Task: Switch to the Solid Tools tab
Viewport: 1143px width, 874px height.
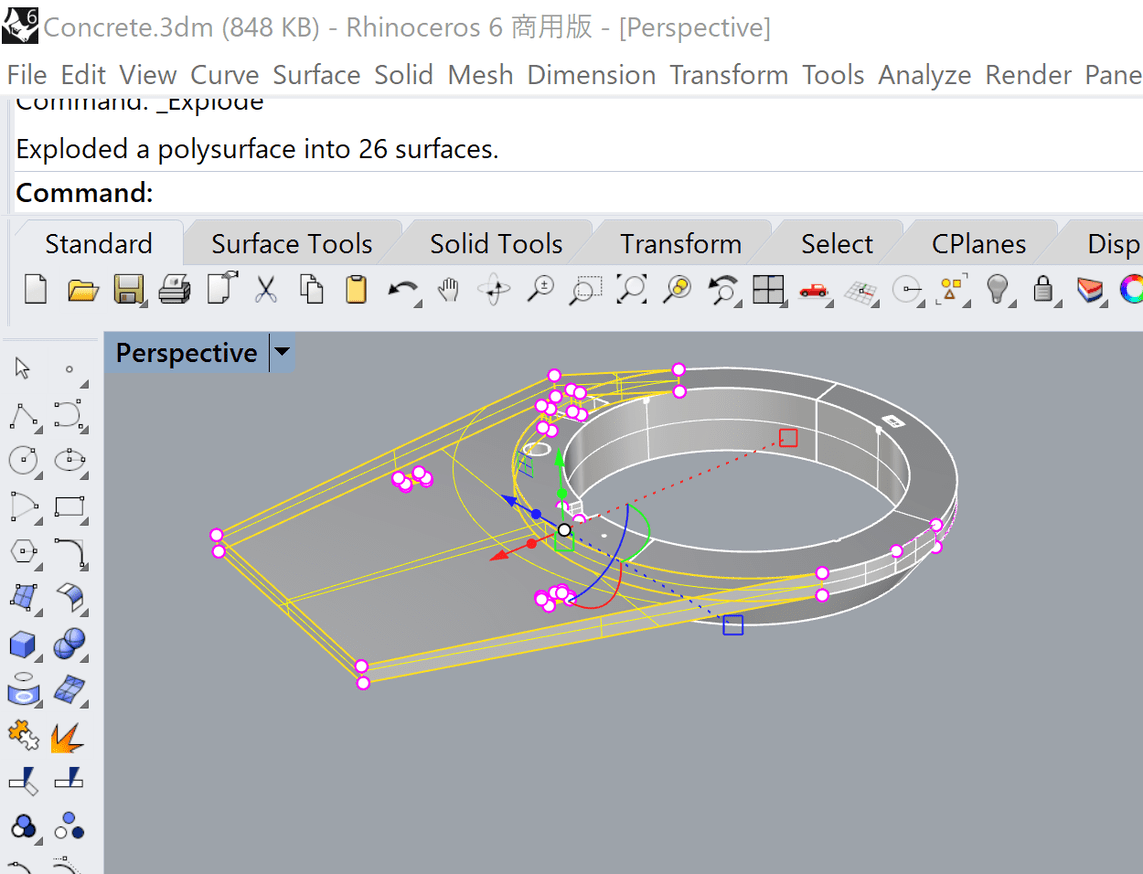Action: pos(497,243)
